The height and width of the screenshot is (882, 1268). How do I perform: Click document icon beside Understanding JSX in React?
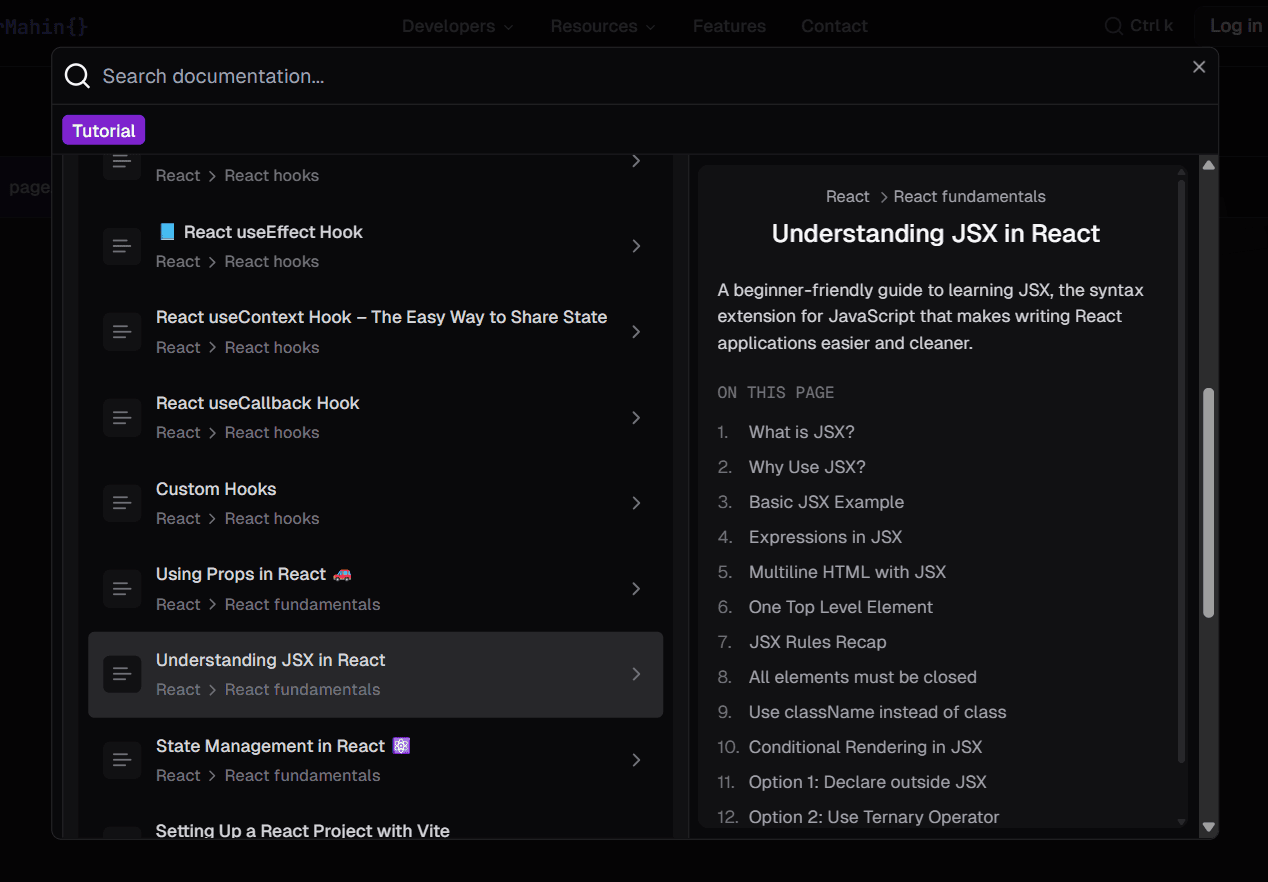click(x=122, y=674)
